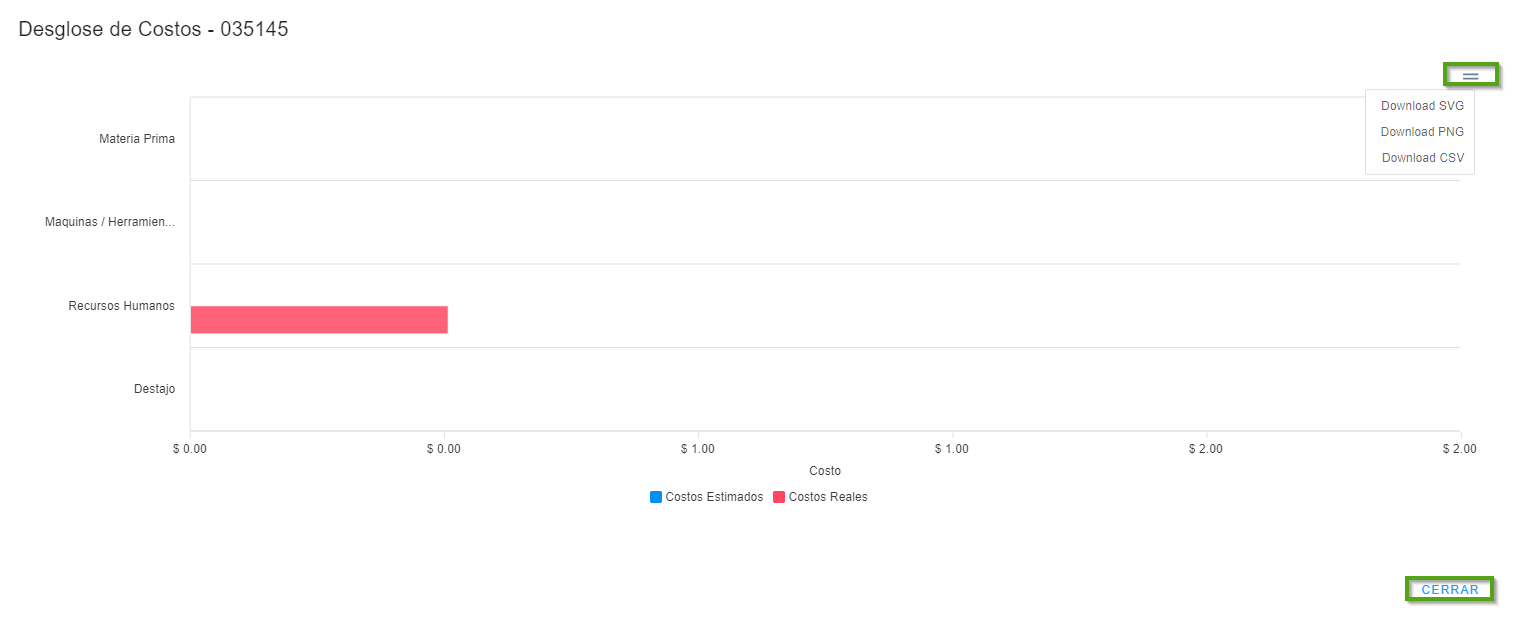Open the chart hamburger menu icon
The image size is (1522, 623).
click(x=1470, y=76)
